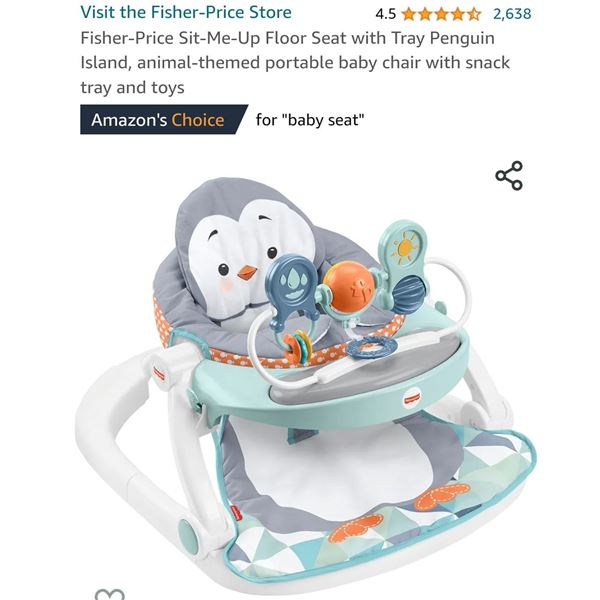600x600 pixels.
Task: Tap the heart wishlist icon below the image
Action: [110, 594]
